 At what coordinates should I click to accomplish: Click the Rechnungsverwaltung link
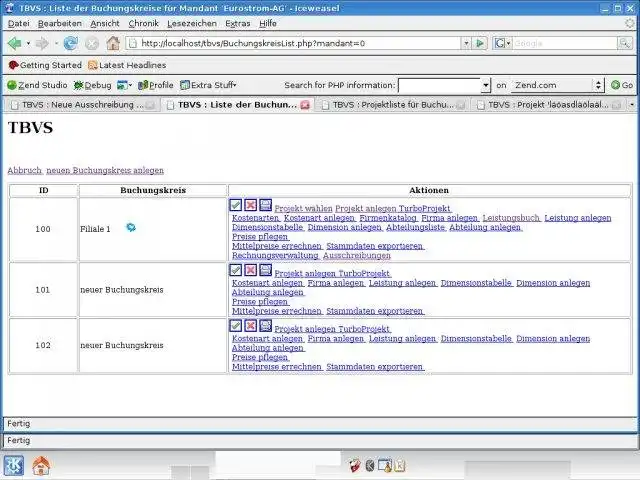(x=275, y=255)
